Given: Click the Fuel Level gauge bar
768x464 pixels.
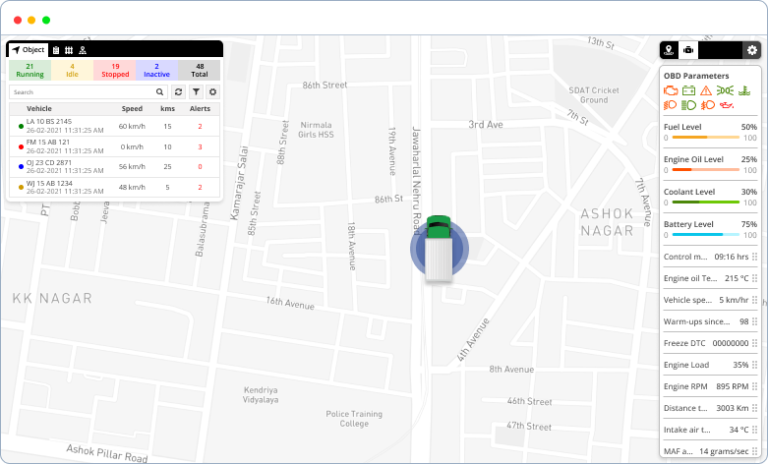Looking at the screenshot, I should pyautogui.click(x=706, y=137).
